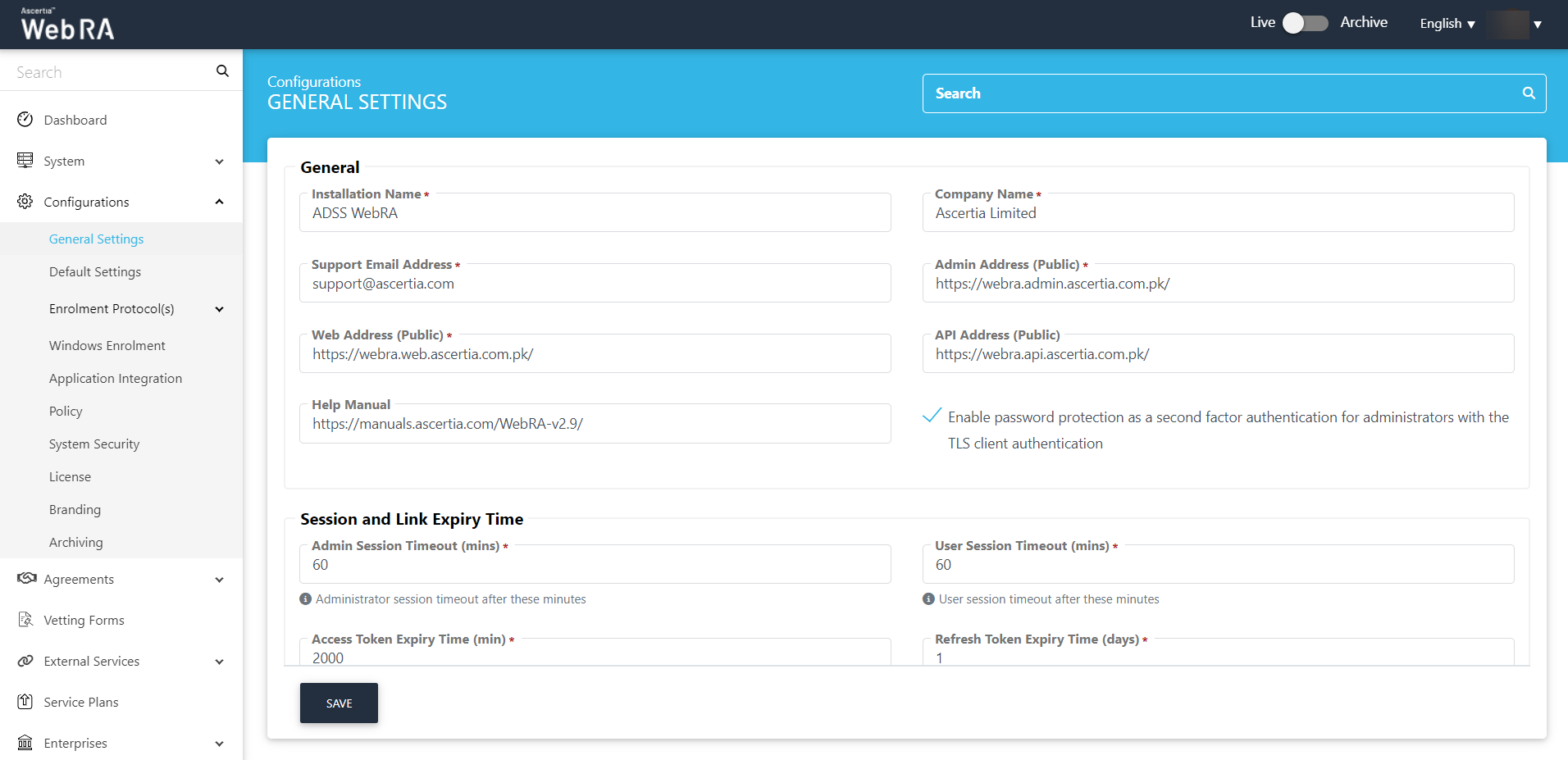
Task: Click the SAVE button
Action: click(339, 703)
